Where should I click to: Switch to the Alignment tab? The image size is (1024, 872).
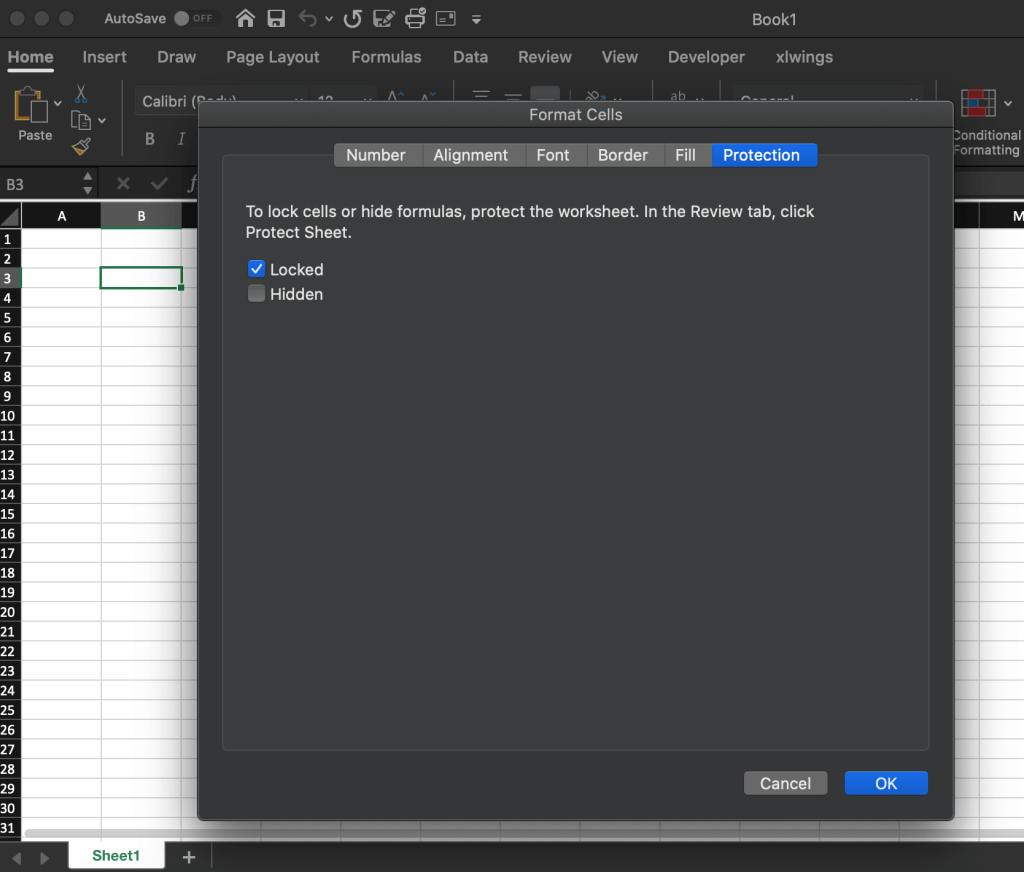(x=470, y=155)
